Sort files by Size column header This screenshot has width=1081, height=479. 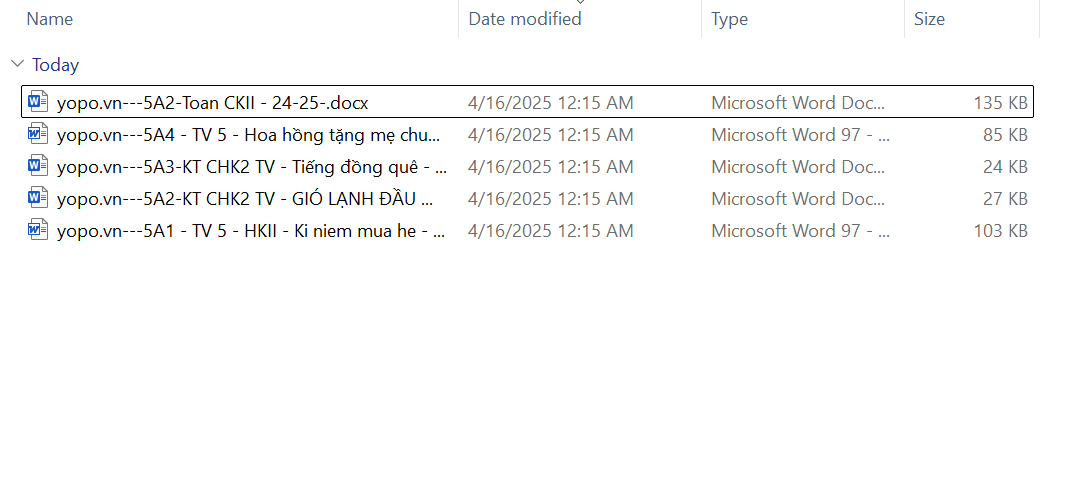[x=929, y=19]
